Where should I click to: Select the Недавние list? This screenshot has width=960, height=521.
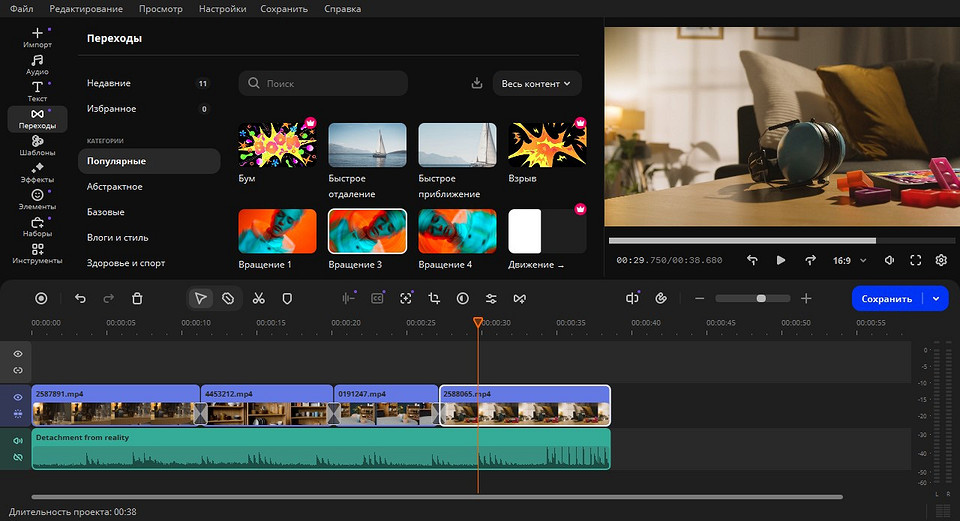[149, 83]
